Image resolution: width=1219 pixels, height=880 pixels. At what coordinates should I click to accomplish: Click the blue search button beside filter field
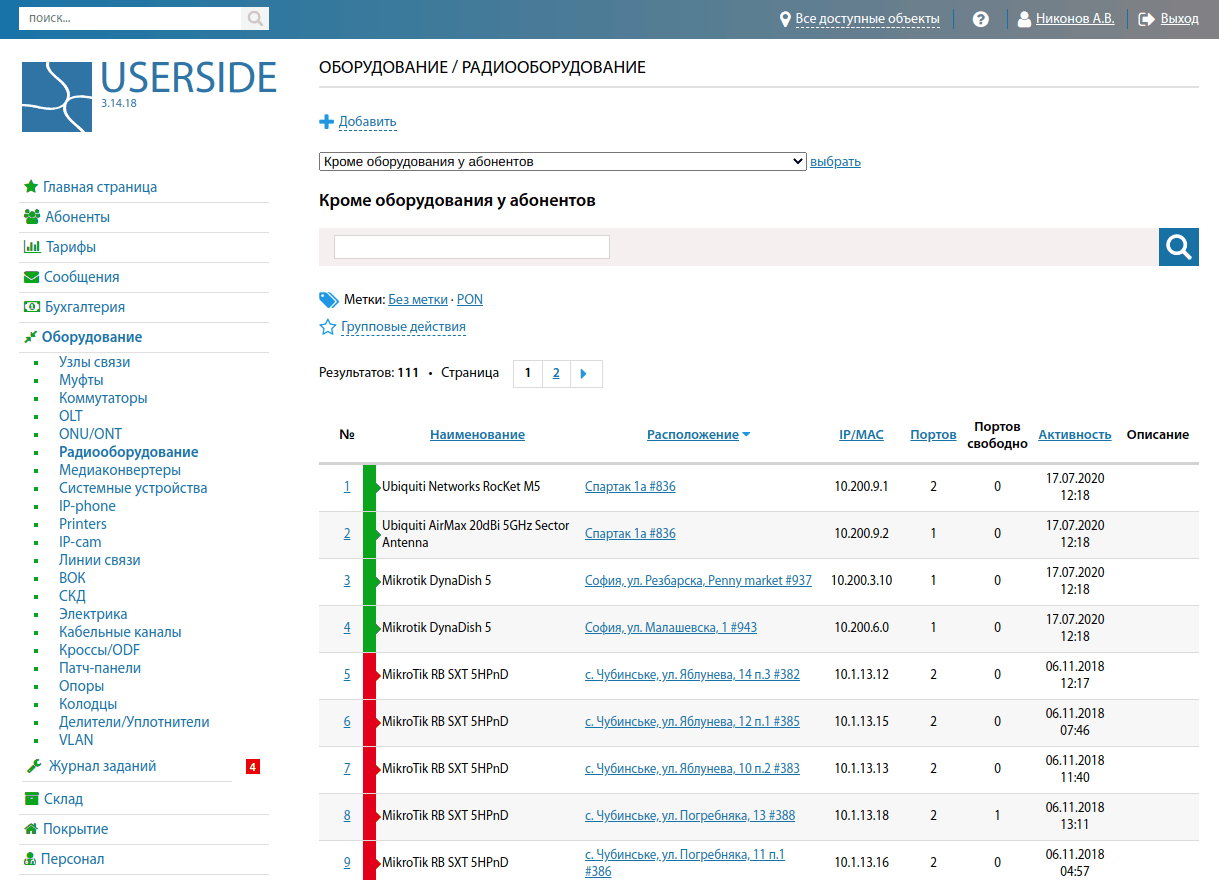pyautogui.click(x=1178, y=247)
